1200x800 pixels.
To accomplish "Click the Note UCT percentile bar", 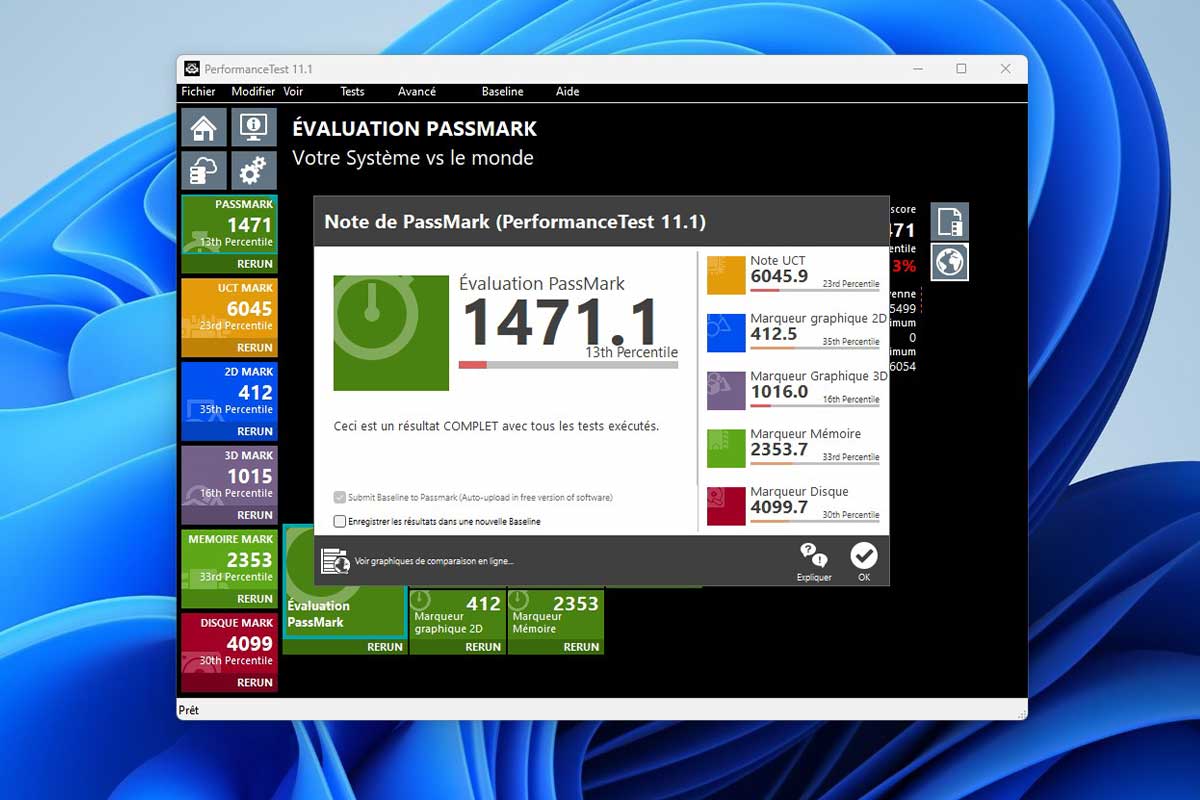I will [814, 290].
